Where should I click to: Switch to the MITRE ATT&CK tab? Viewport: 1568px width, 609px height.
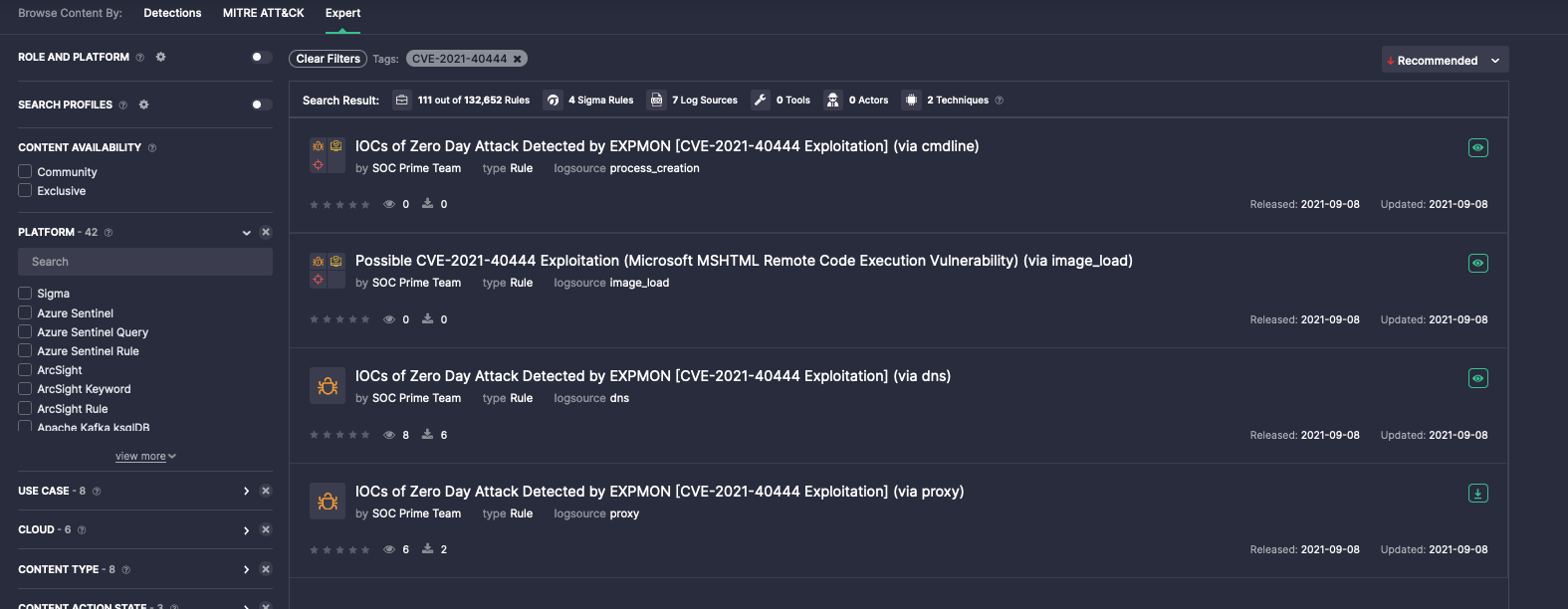263,13
